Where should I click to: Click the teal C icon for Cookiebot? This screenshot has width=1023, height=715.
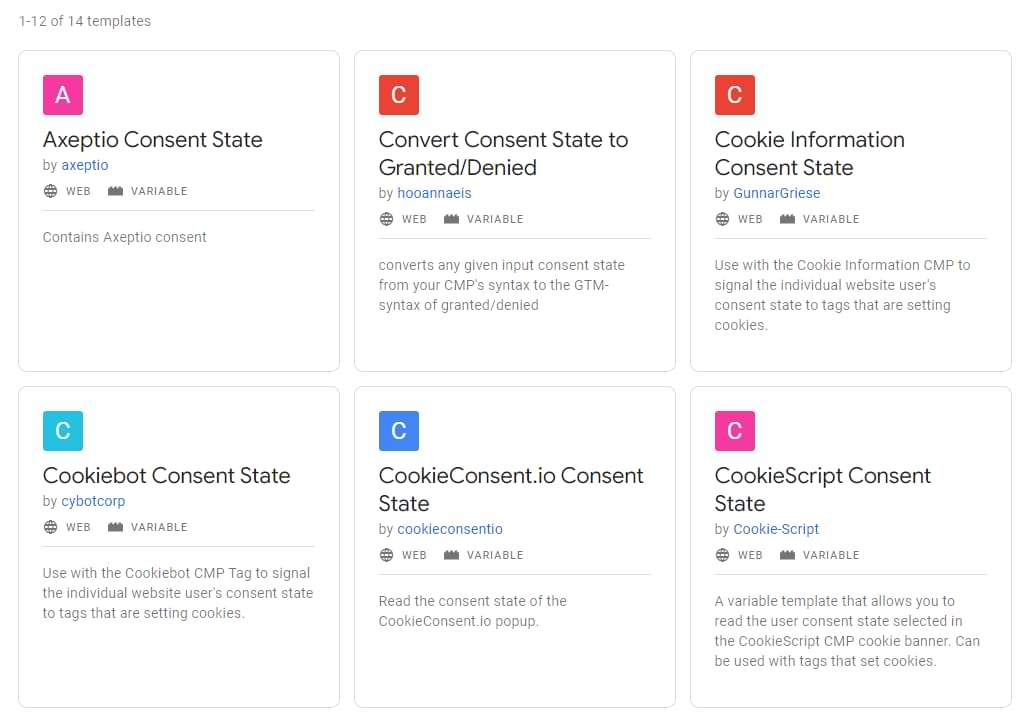point(63,431)
